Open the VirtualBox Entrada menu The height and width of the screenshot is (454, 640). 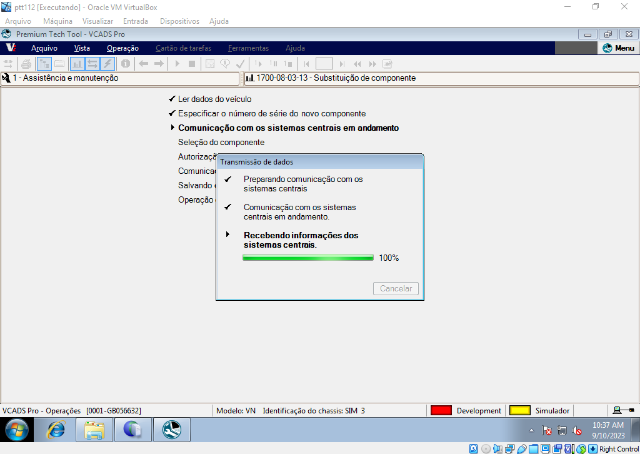[x=136, y=21]
